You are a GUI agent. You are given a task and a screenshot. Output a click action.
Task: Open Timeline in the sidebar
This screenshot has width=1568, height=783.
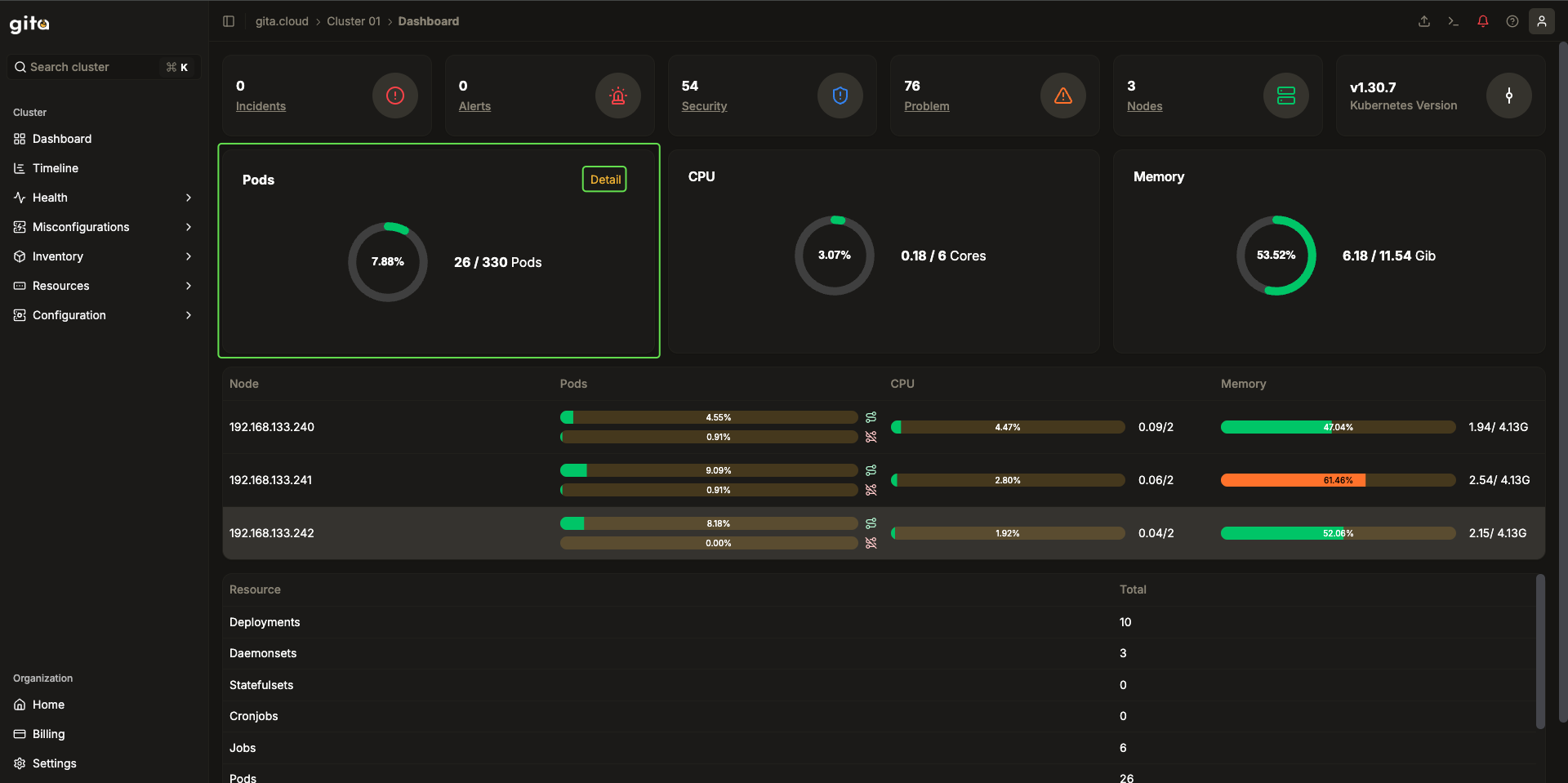[104, 168]
